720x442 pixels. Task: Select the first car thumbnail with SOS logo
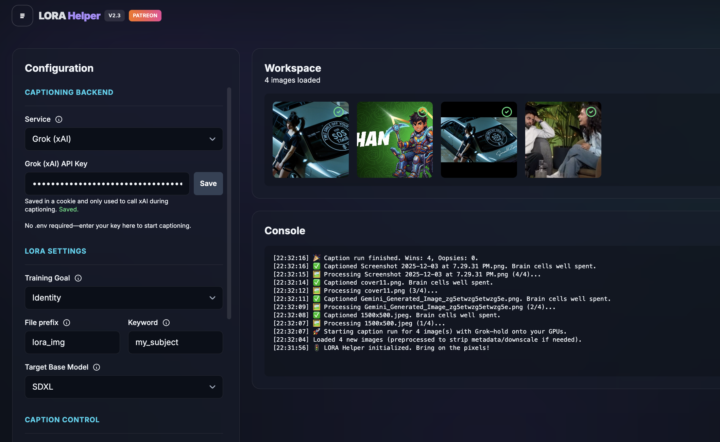tap(310, 140)
